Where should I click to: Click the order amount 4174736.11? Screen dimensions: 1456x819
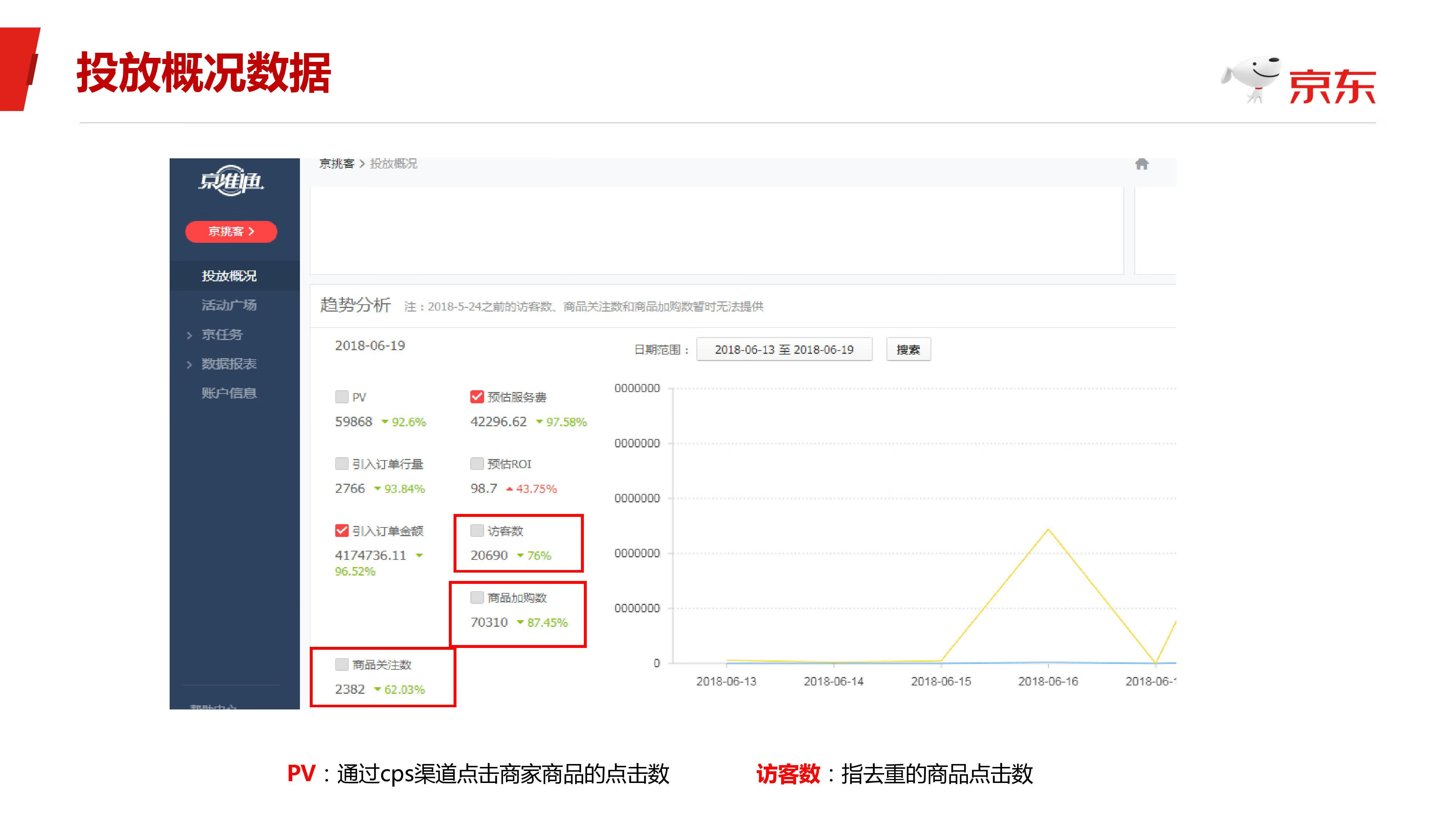tap(370, 555)
